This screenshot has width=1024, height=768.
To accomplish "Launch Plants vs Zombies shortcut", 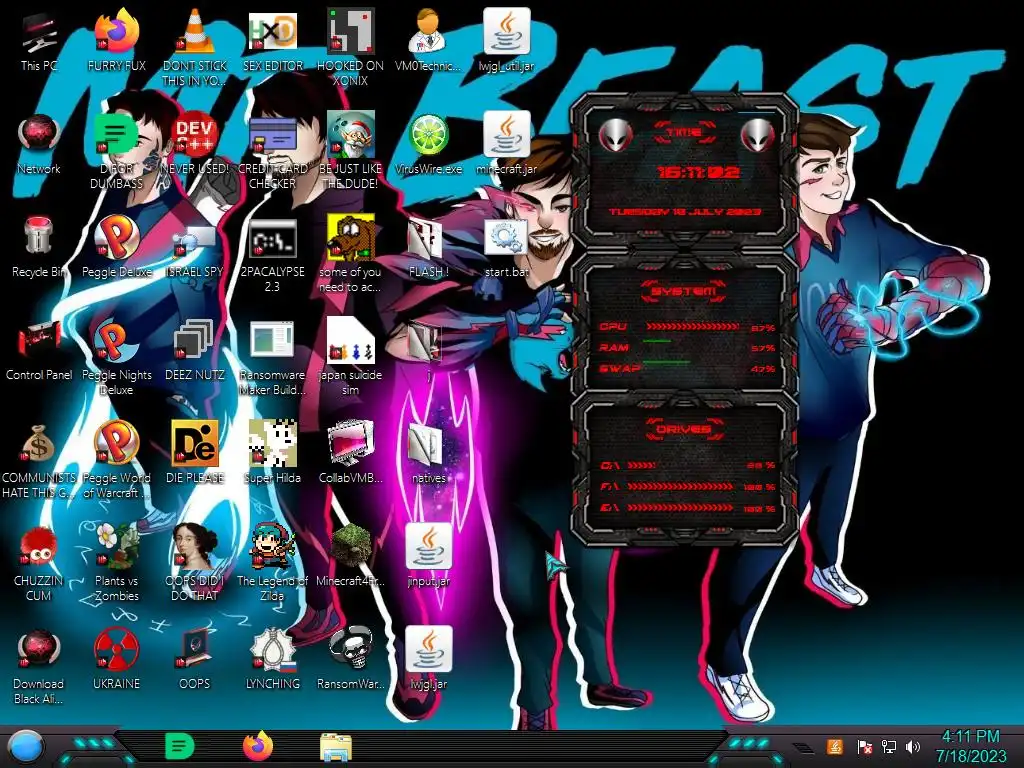I will click(117, 563).
